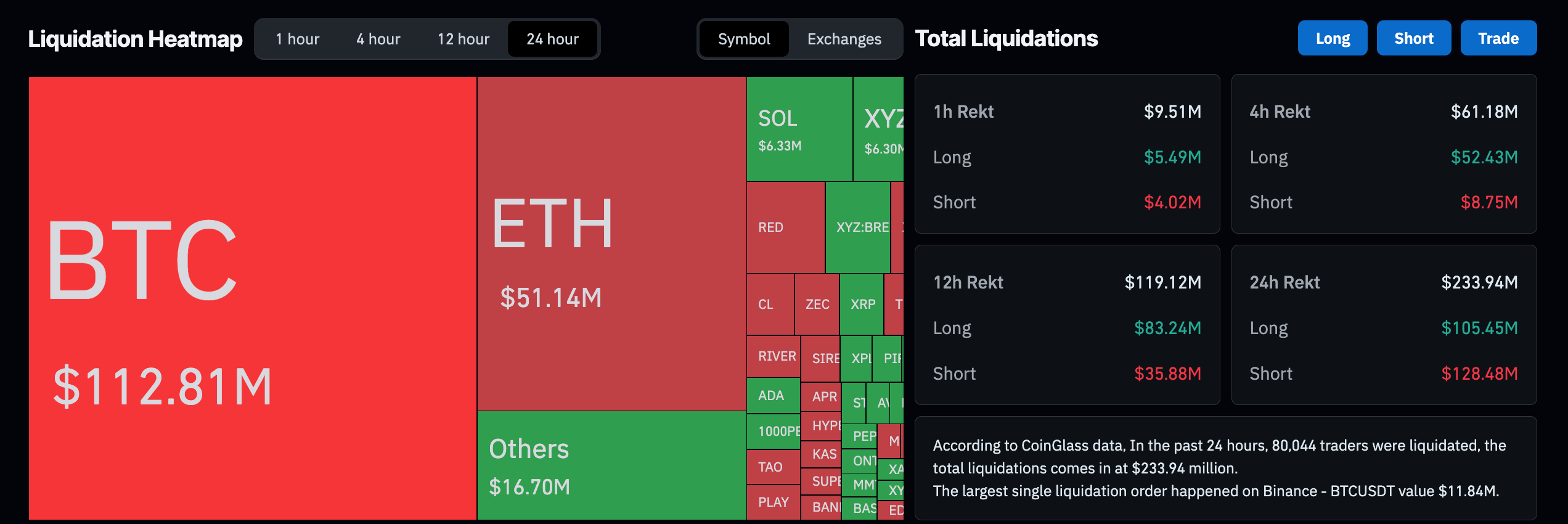Click the RED heatmap tile
This screenshot has width=1568, height=524.
coord(785,227)
